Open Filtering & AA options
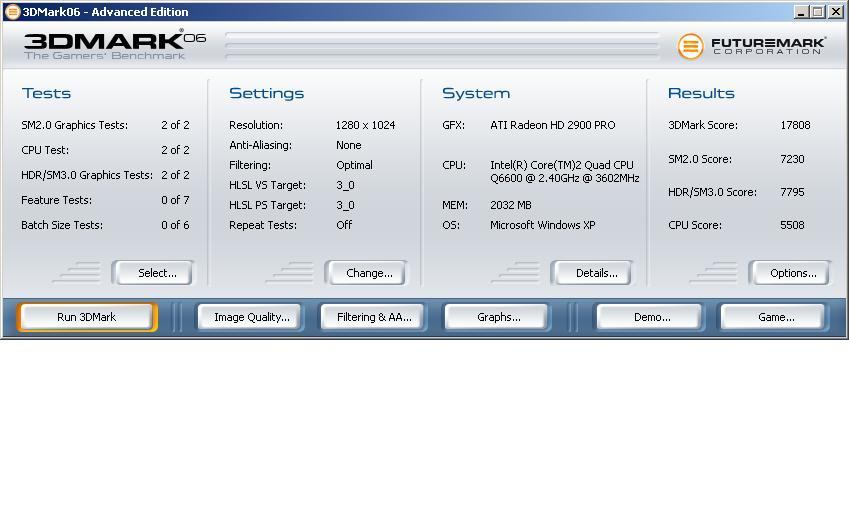The width and height of the screenshot is (849, 525). tap(374, 317)
